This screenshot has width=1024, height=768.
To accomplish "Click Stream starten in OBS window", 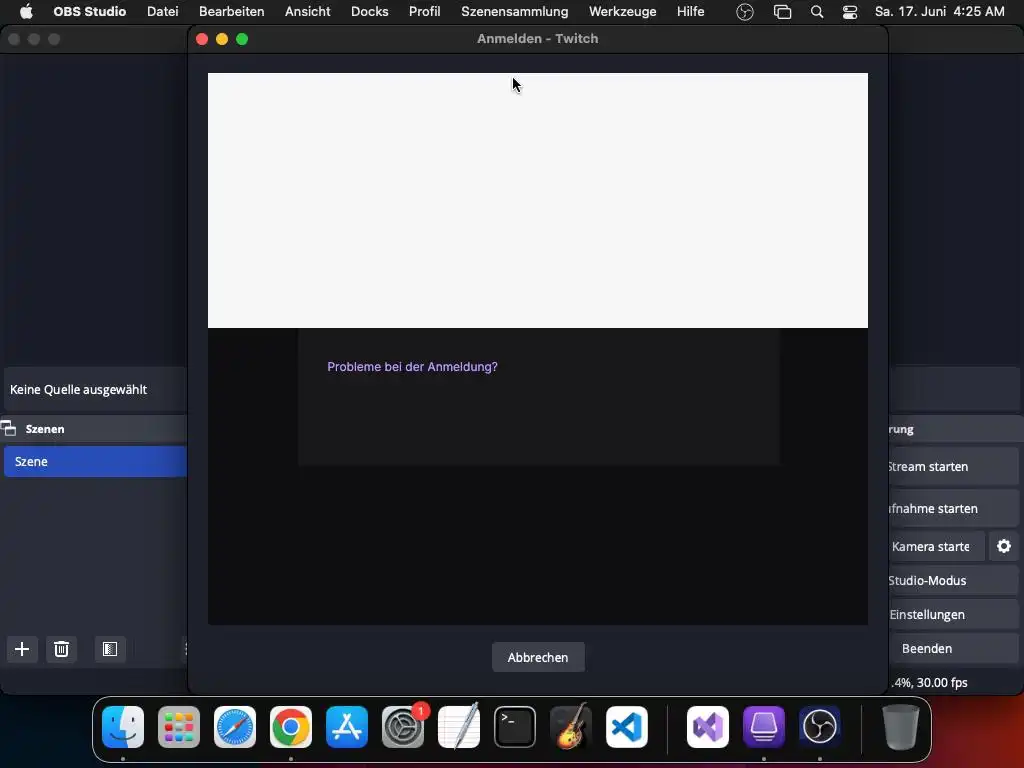I will click(953, 466).
